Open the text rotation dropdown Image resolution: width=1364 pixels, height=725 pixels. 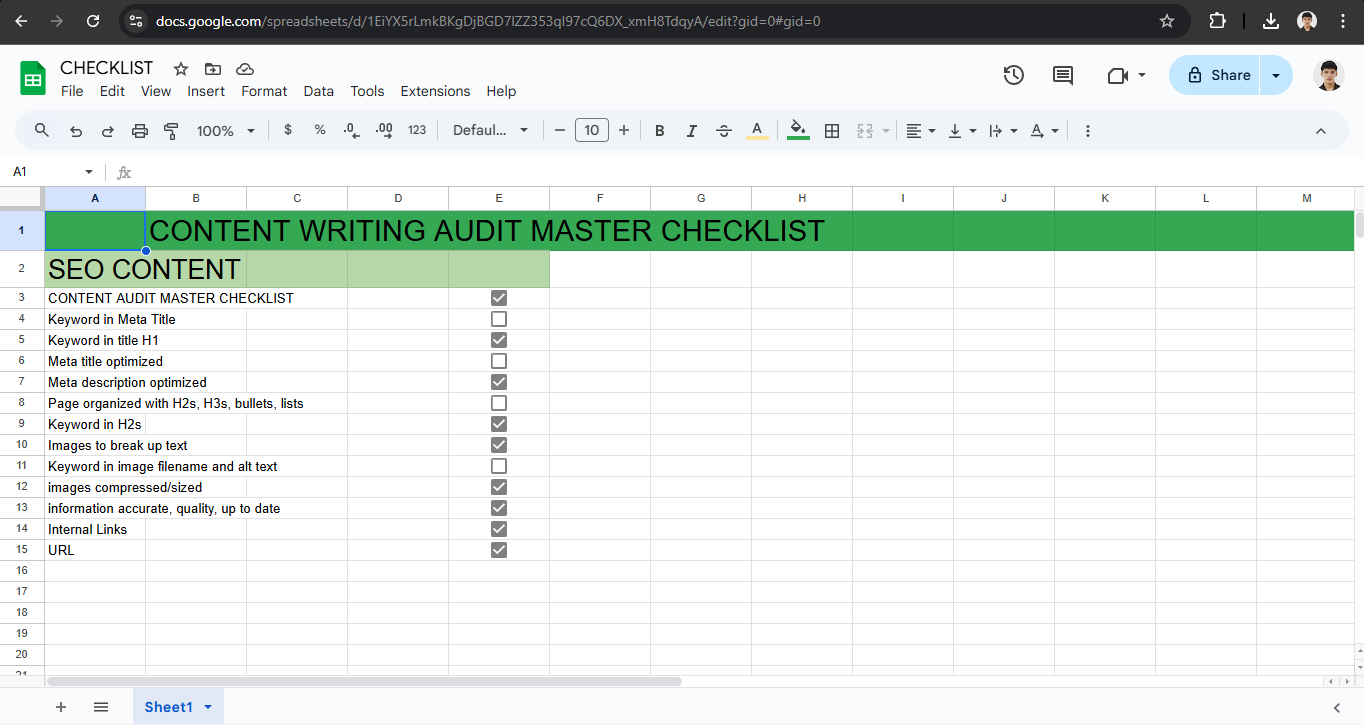(1044, 131)
